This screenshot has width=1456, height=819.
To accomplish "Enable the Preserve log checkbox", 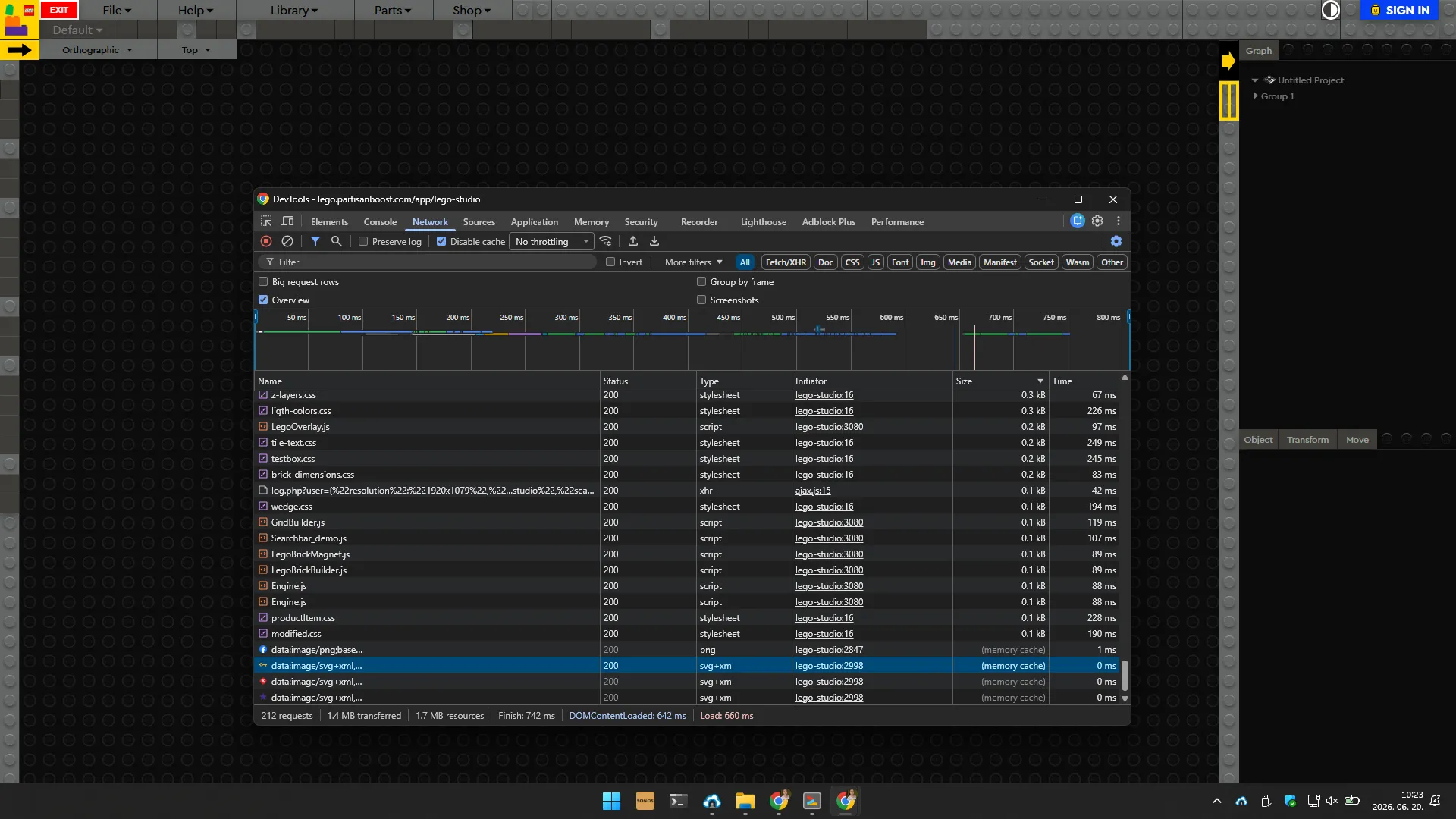I will tap(363, 241).
